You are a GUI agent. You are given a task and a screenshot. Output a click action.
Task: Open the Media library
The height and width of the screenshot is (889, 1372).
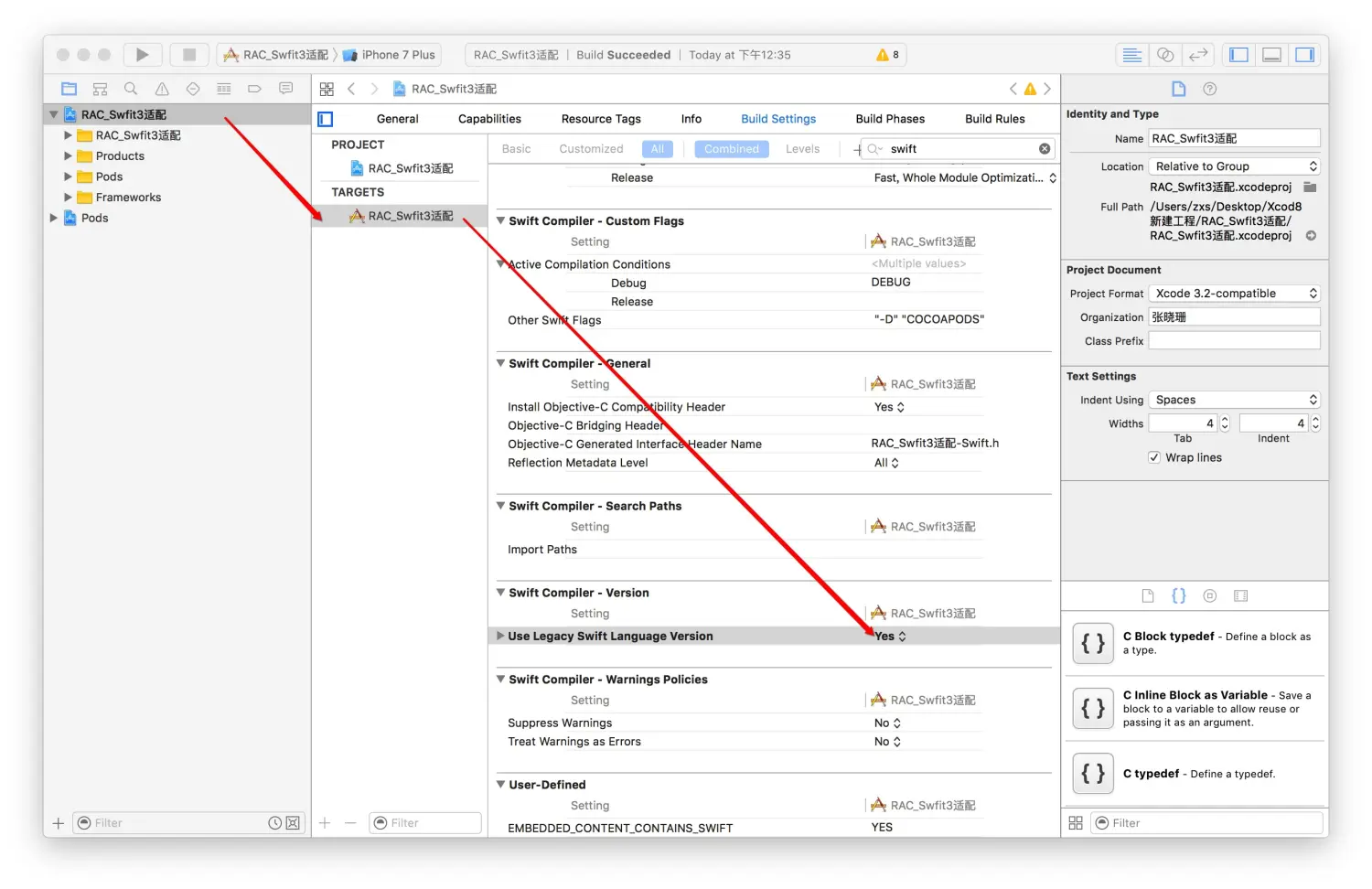click(1241, 595)
